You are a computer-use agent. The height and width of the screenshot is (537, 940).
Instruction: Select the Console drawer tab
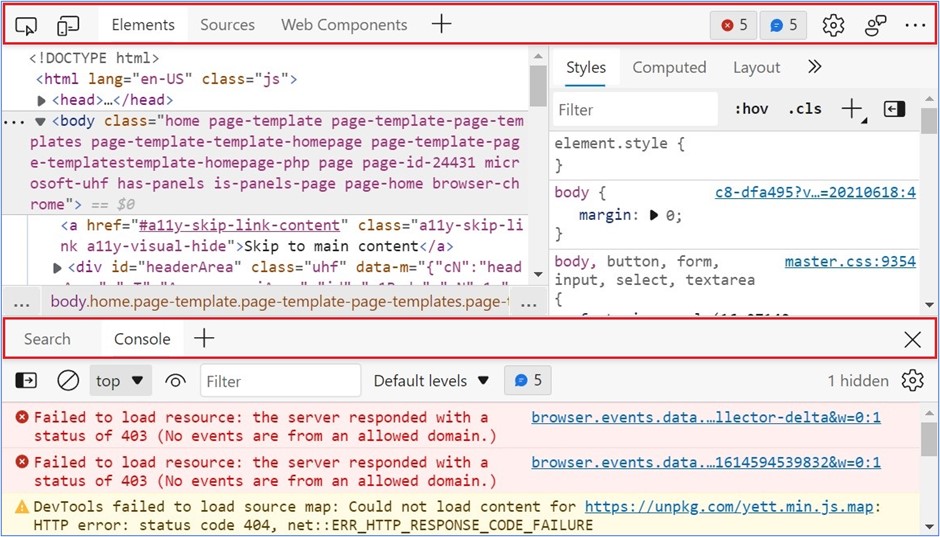tap(142, 339)
